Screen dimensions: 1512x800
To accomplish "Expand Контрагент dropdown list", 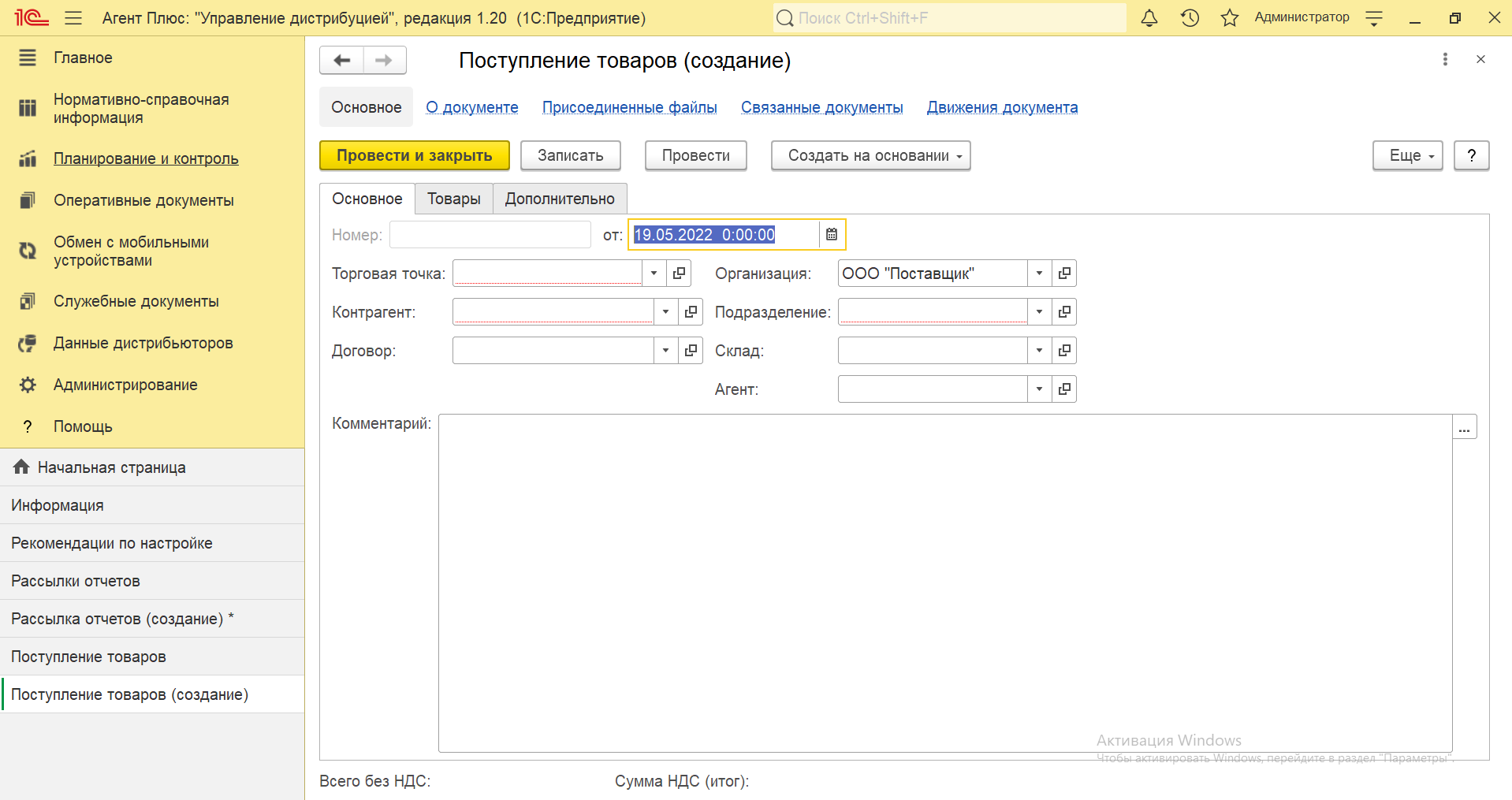I will pos(665,312).
